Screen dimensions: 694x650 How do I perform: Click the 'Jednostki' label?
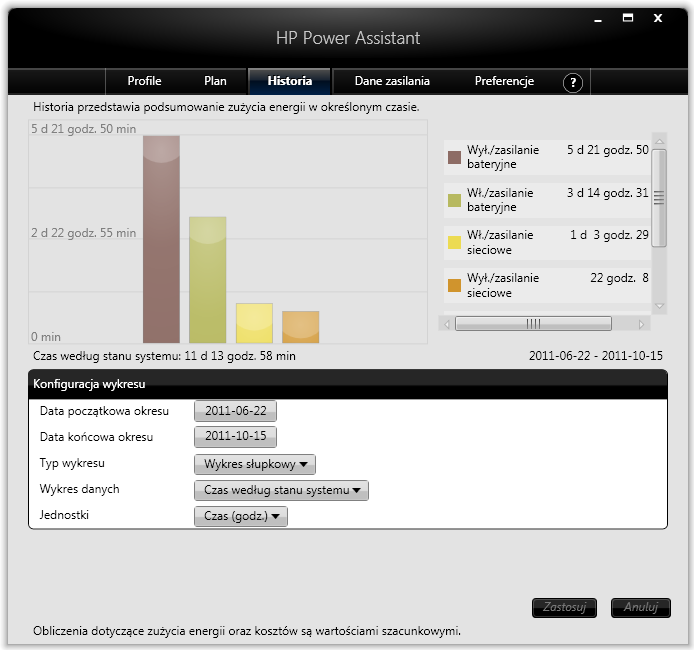[64, 515]
